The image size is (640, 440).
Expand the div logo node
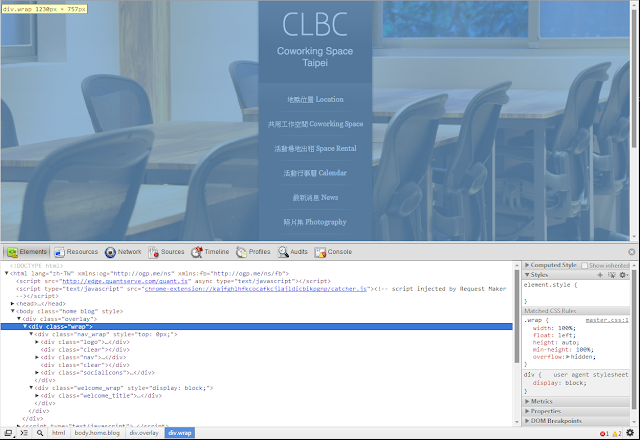37,342
